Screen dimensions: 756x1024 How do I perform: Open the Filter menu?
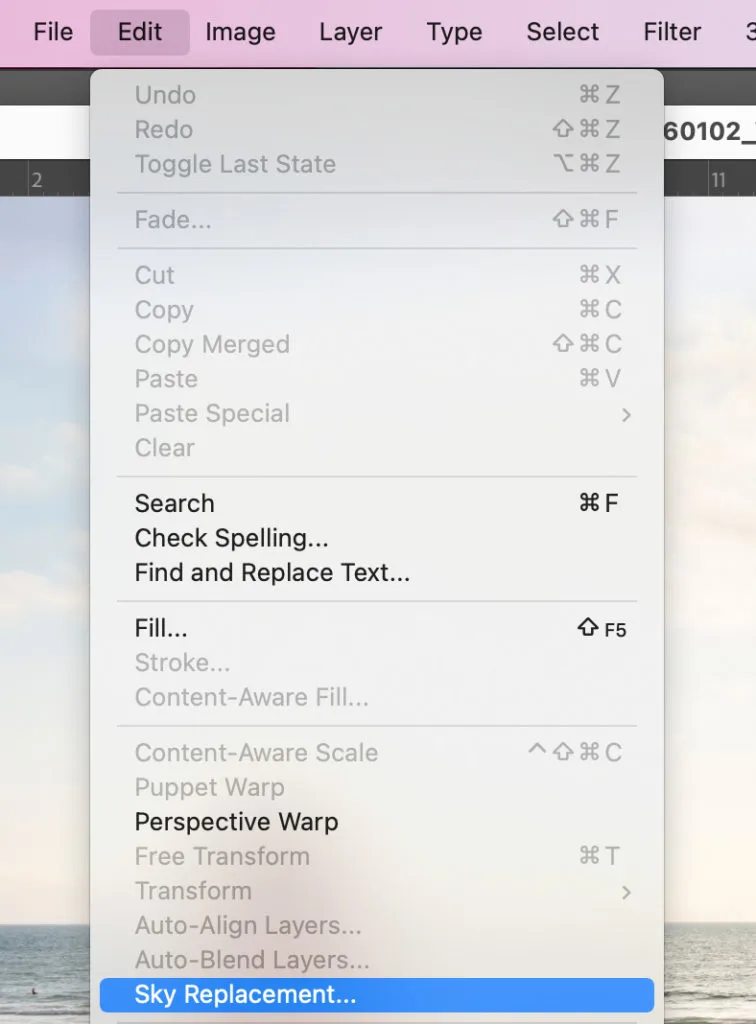coord(672,32)
